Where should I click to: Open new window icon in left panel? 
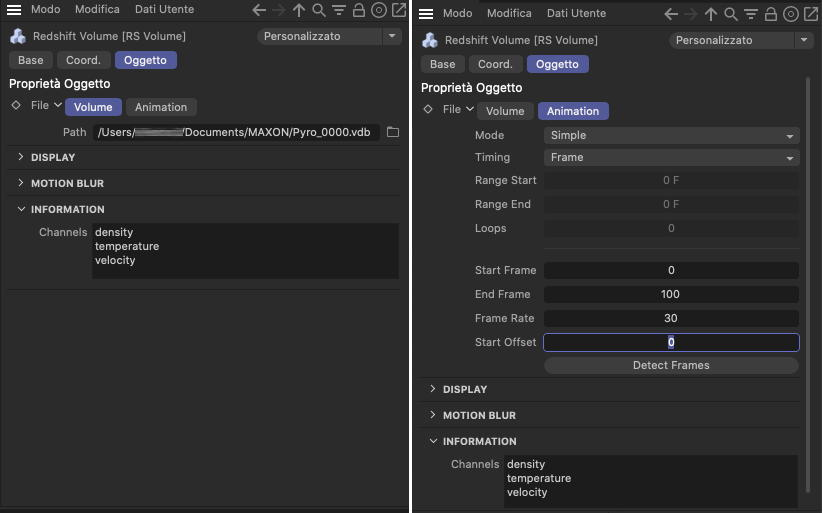(x=399, y=10)
